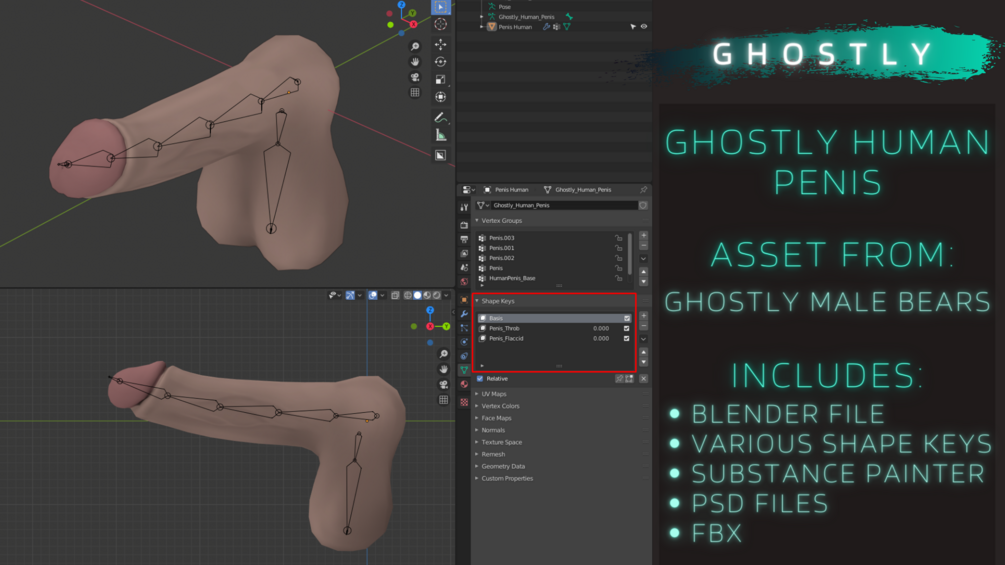Activate the Scale tool in the toolbar

pos(440,79)
